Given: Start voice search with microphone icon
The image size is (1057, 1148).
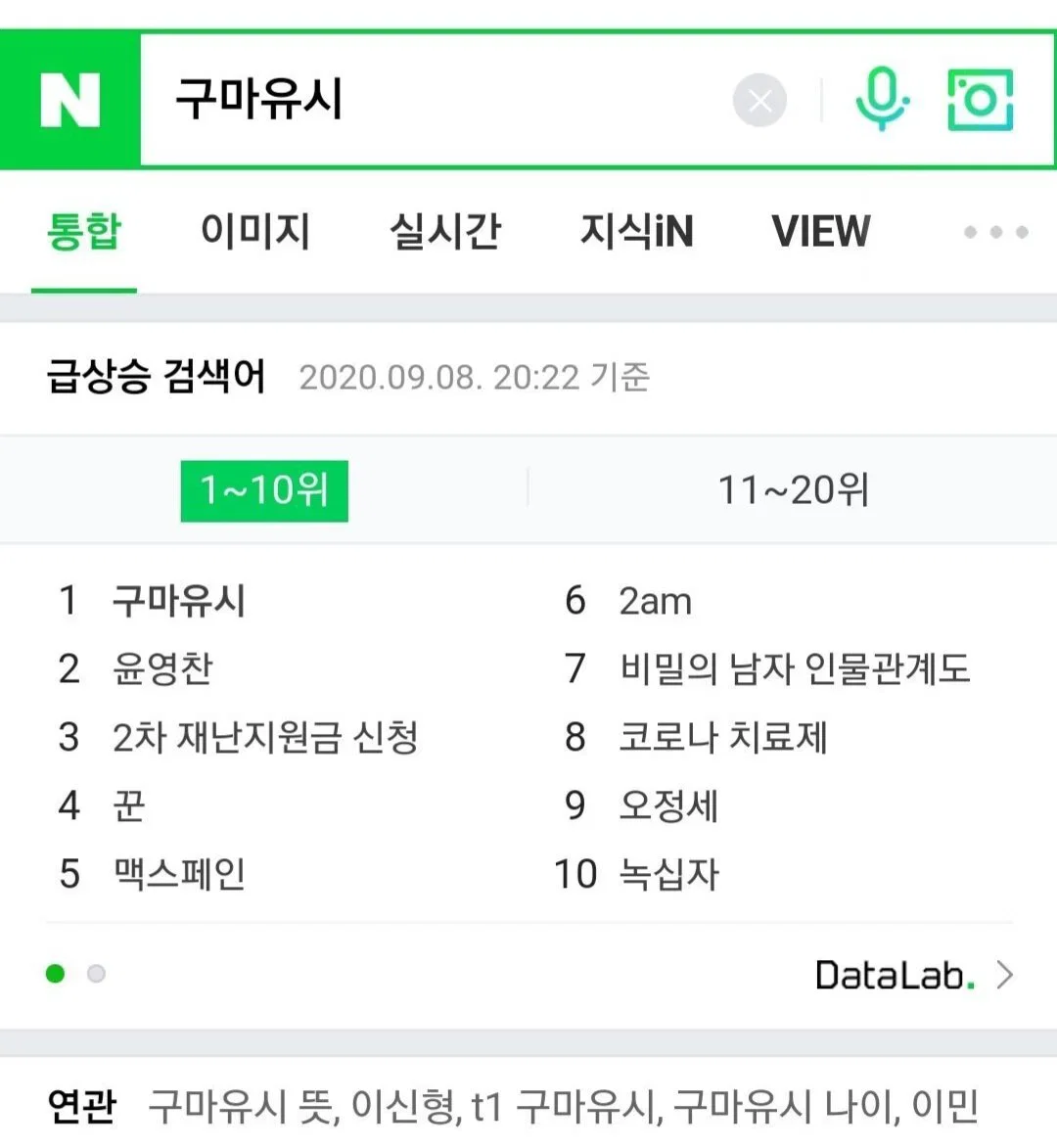Looking at the screenshot, I should pyautogui.click(x=882, y=99).
